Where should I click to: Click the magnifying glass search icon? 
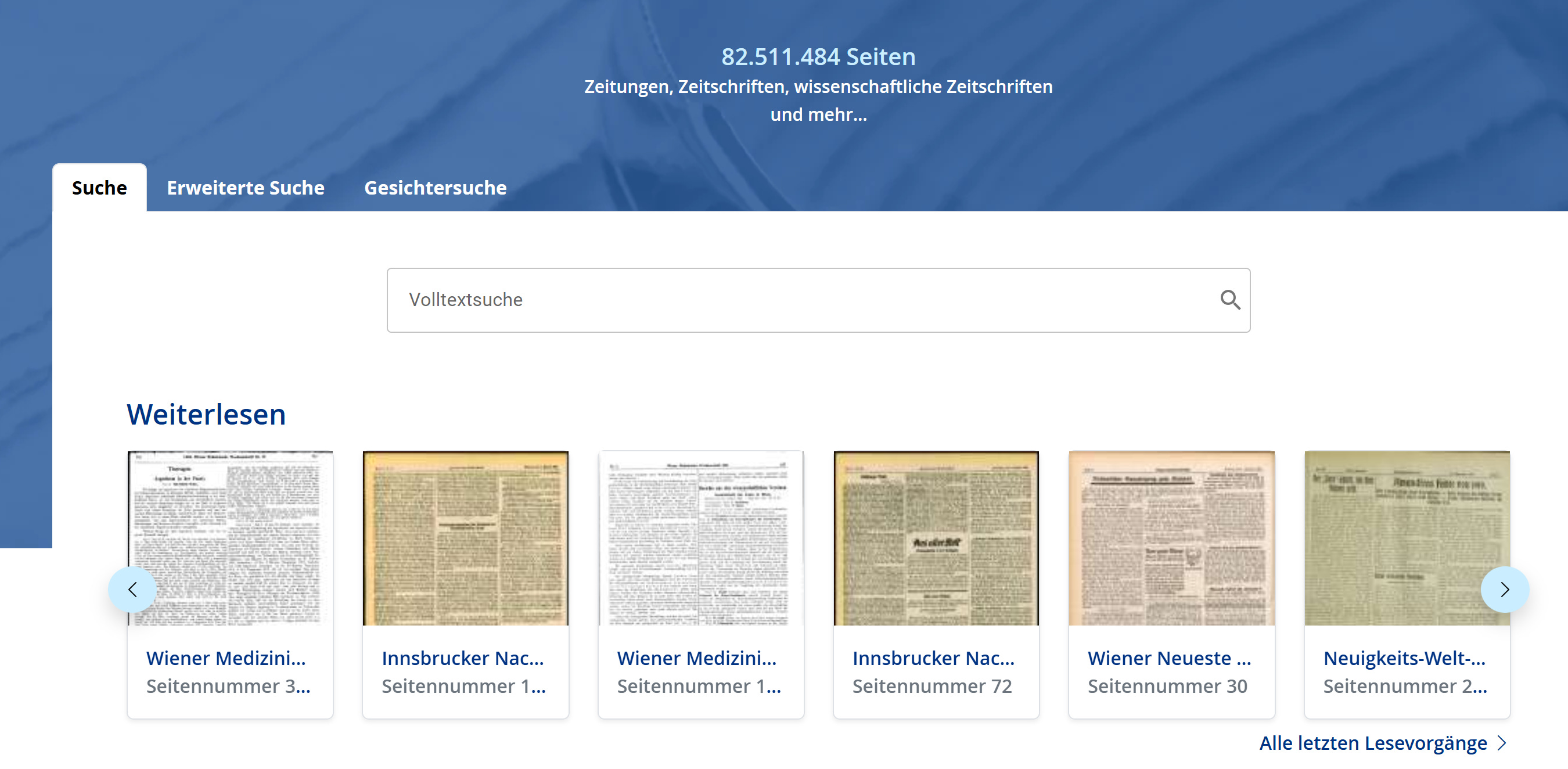click(1229, 300)
